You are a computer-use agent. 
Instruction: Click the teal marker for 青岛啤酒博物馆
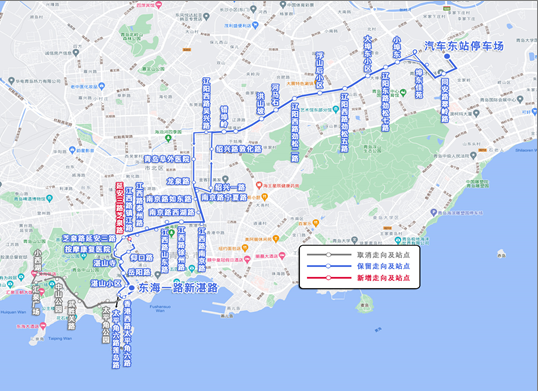coord(49,198)
